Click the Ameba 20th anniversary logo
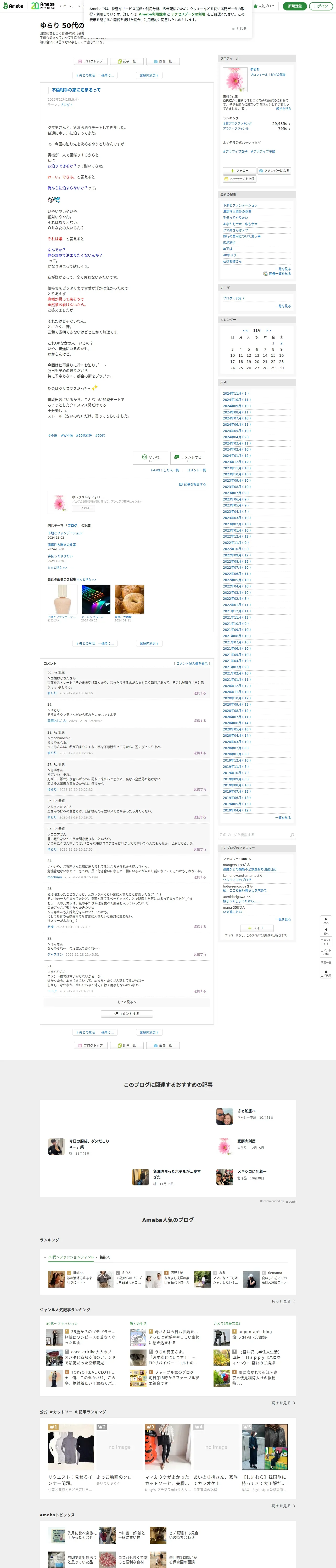The image size is (336, 1568). 43,6
